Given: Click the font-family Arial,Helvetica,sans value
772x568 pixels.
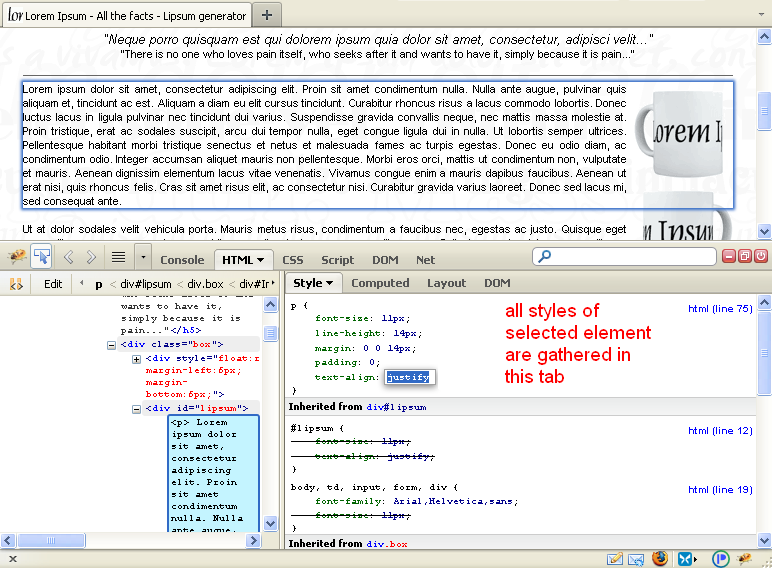Looking at the screenshot, I should [453, 501].
